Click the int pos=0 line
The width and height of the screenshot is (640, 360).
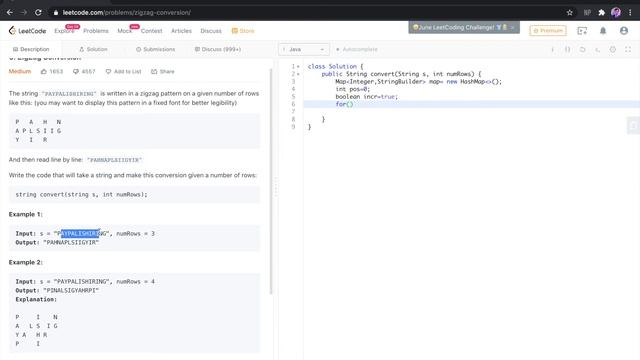coord(353,89)
